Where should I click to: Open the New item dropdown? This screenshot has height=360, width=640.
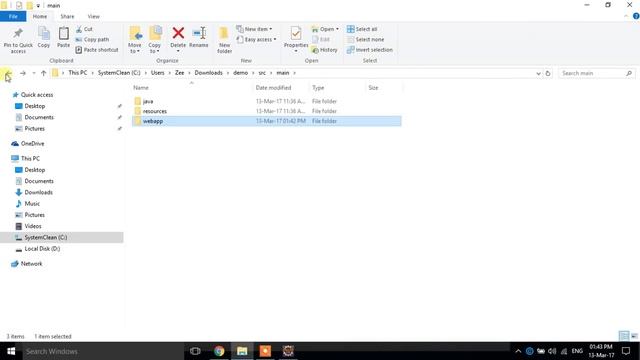point(254,29)
